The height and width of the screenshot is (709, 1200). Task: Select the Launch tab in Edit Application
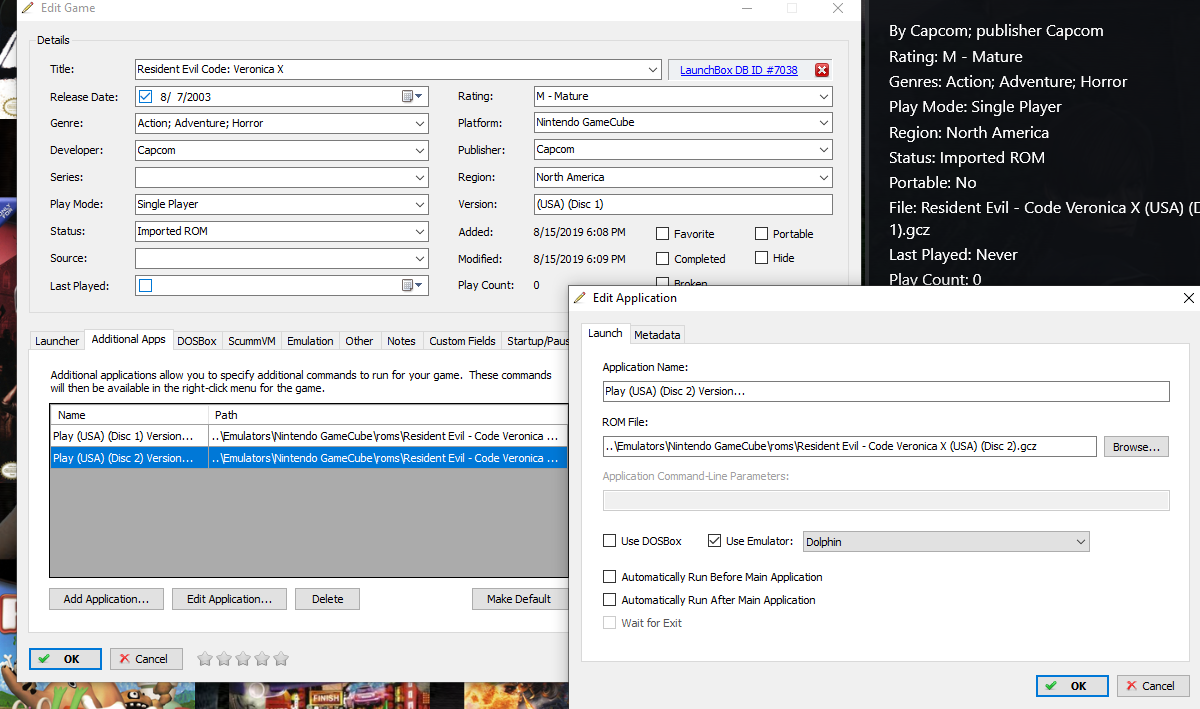(605, 333)
